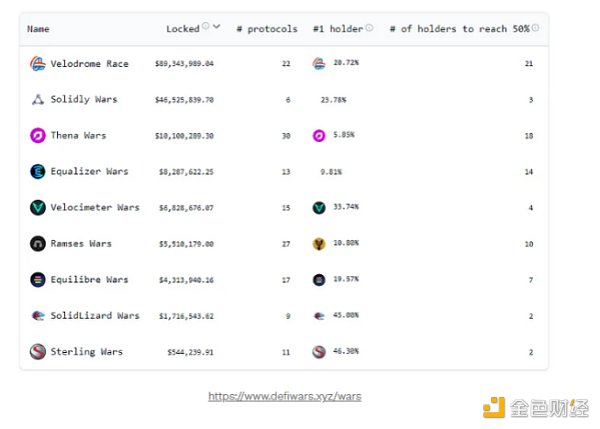
Task: Click the Thena Wars purple icon
Action: [38, 136]
